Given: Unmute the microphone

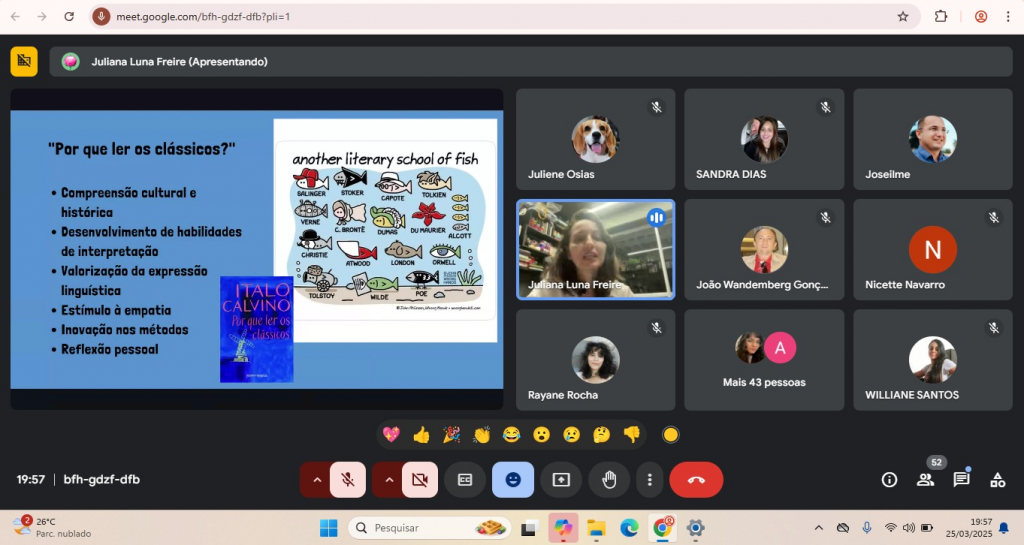Looking at the screenshot, I should click(347, 479).
